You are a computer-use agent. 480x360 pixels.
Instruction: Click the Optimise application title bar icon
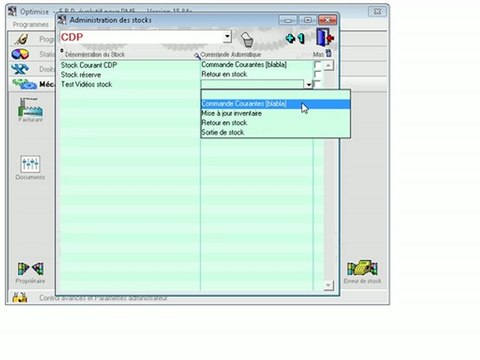tap(12, 12)
